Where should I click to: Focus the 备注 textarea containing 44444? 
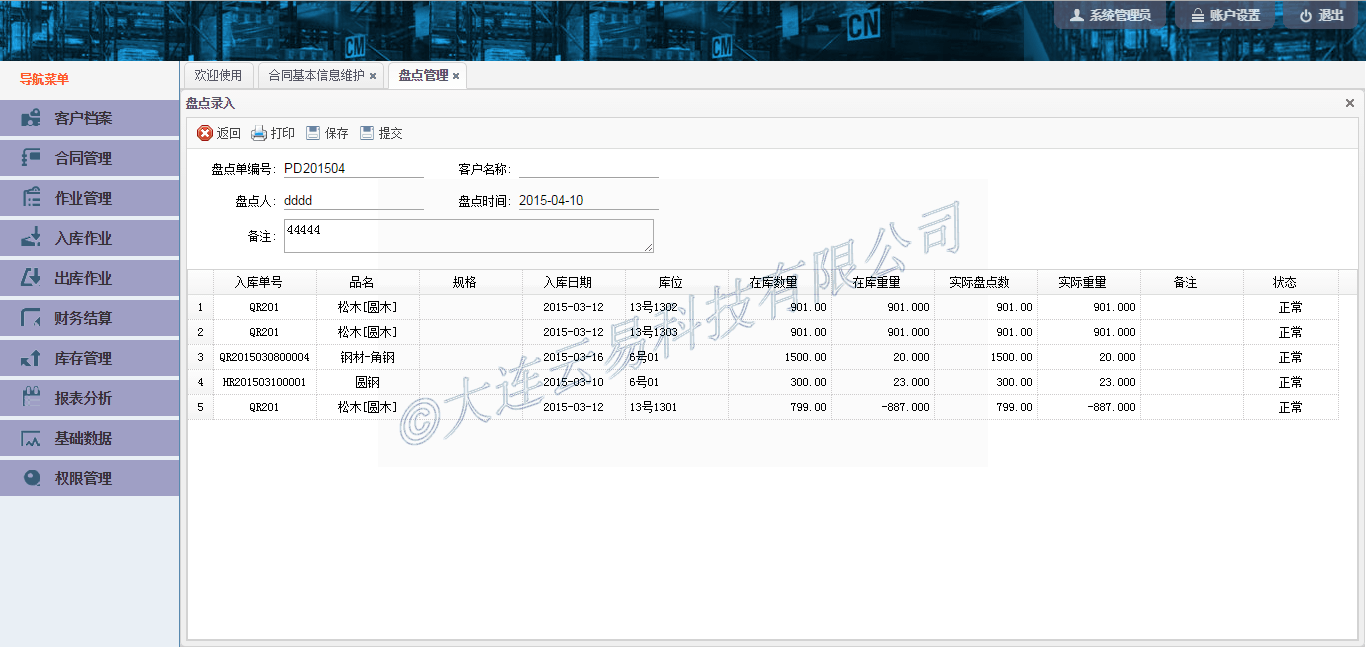point(468,236)
